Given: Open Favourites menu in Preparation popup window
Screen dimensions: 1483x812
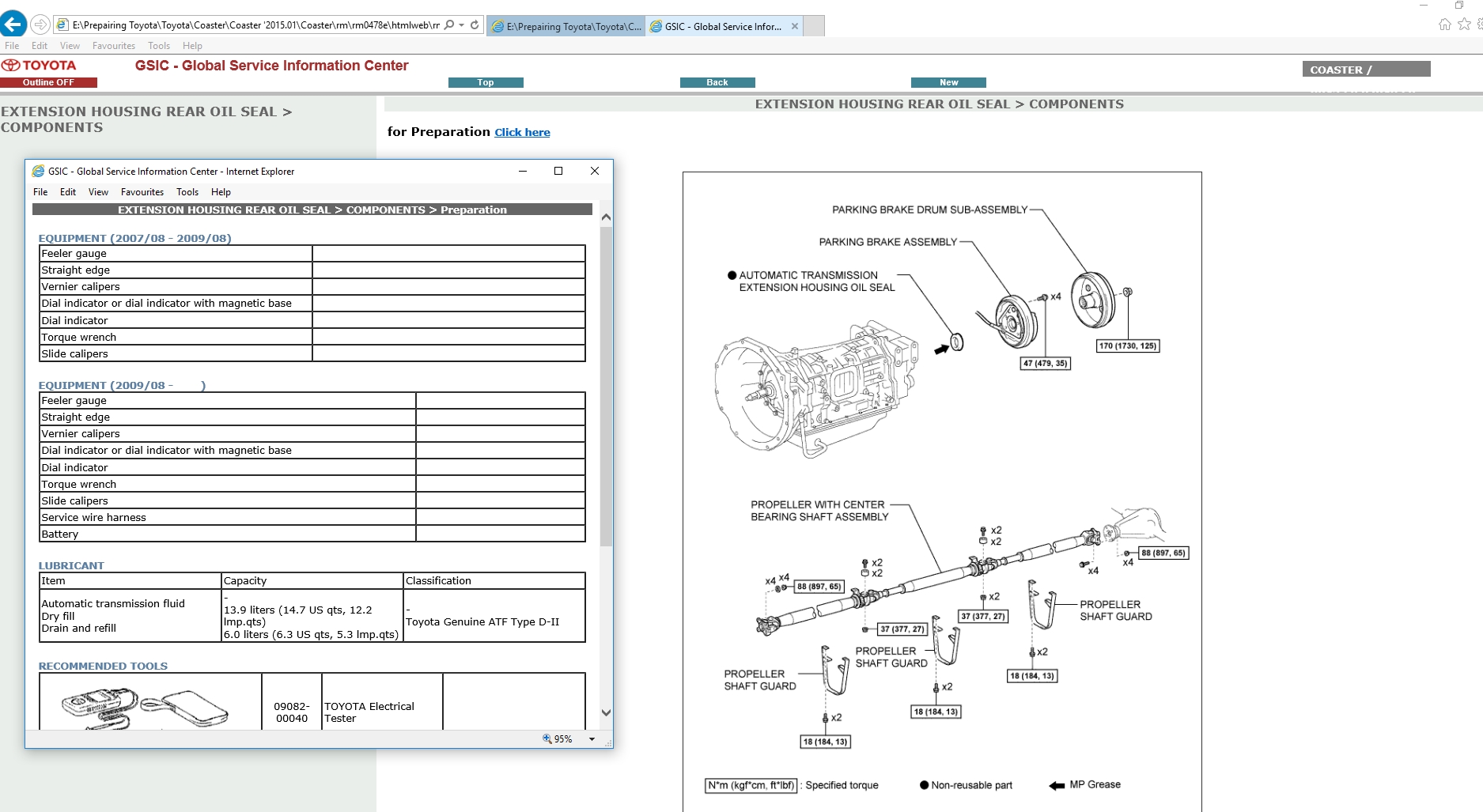Looking at the screenshot, I should coord(142,192).
